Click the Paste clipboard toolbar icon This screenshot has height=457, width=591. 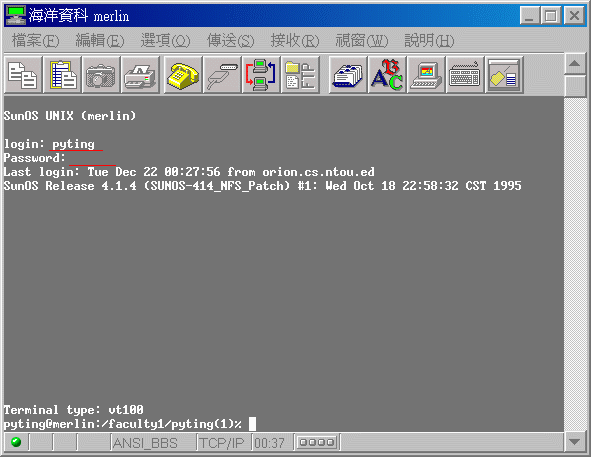click(62, 75)
